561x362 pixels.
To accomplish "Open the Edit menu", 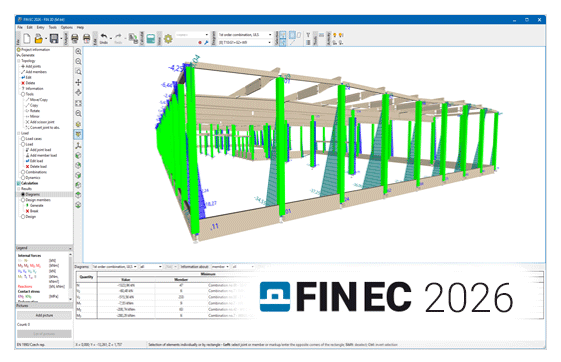I will click(x=30, y=27).
